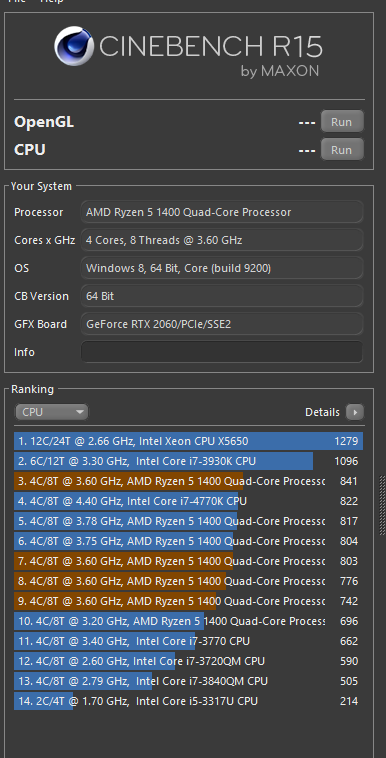Select the Ryzen entry scoring 776
386x758 pixels.
click(x=189, y=581)
